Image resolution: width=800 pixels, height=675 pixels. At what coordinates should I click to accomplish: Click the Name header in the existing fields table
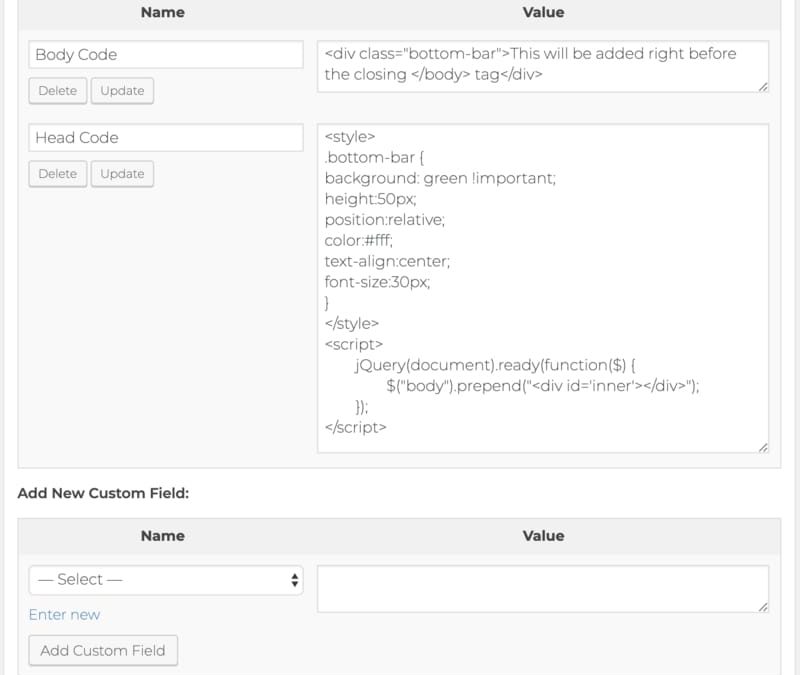coord(163,12)
